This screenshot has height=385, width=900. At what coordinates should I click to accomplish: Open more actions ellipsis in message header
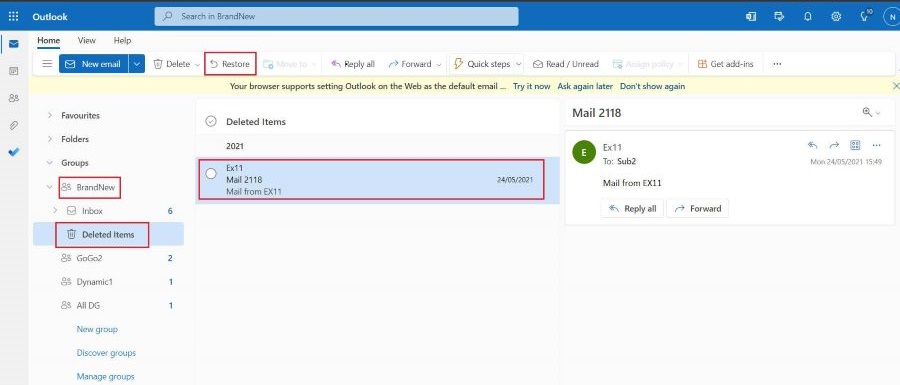click(876, 145)
